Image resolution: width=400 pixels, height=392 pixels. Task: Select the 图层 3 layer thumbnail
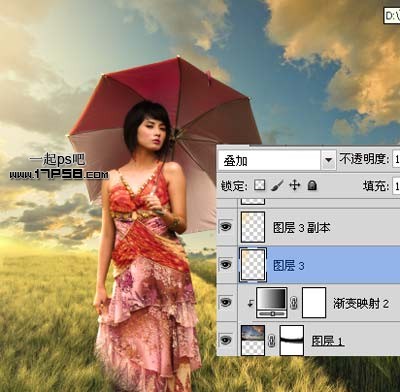point(253,265)
